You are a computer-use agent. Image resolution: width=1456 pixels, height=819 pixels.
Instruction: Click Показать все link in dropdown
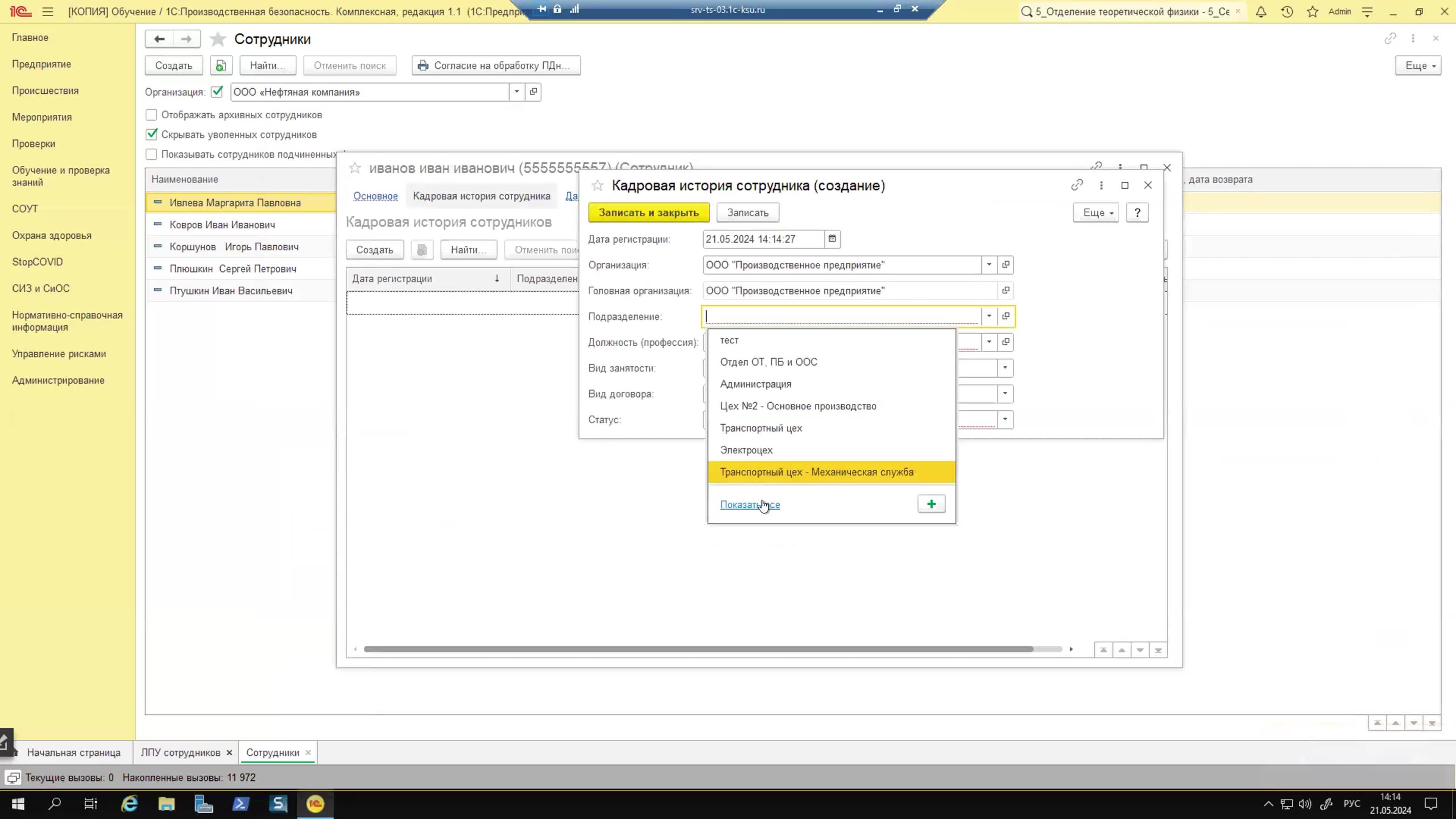tap(750, 505)
